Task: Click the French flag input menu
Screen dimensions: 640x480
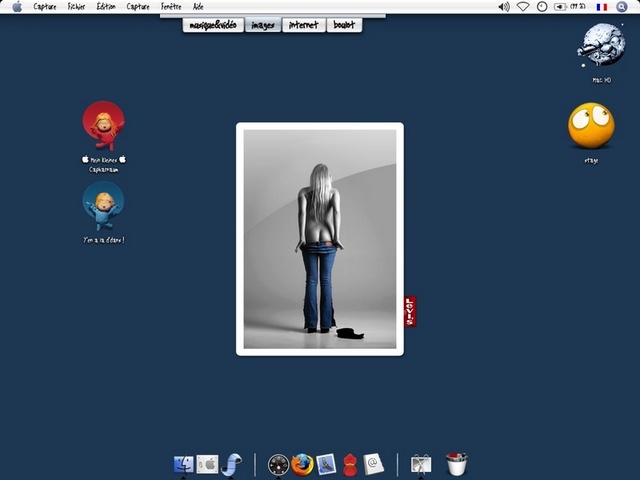Action: point(602,6)
